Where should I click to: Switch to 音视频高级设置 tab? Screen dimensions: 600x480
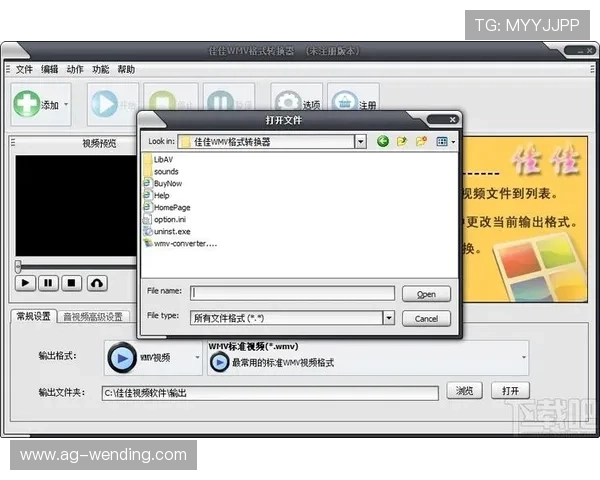click(93, 317)
